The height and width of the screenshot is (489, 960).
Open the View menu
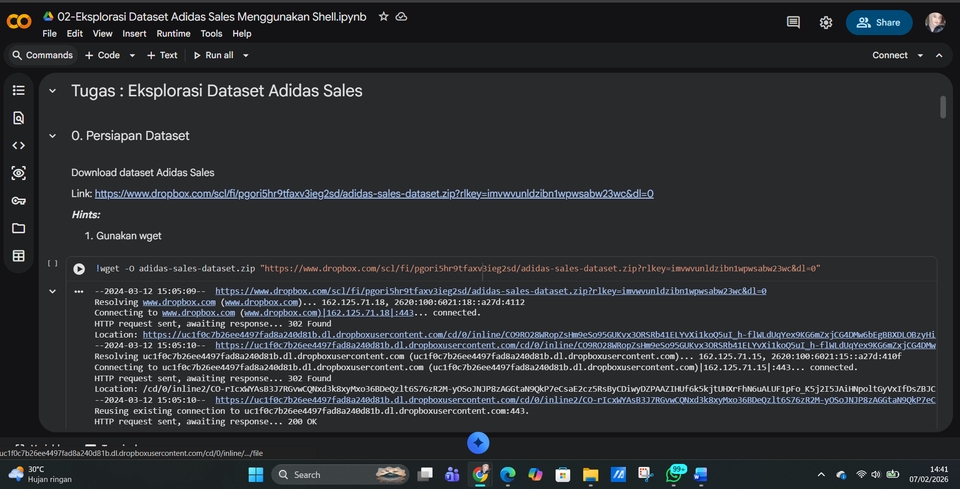(x=102, y=34)
